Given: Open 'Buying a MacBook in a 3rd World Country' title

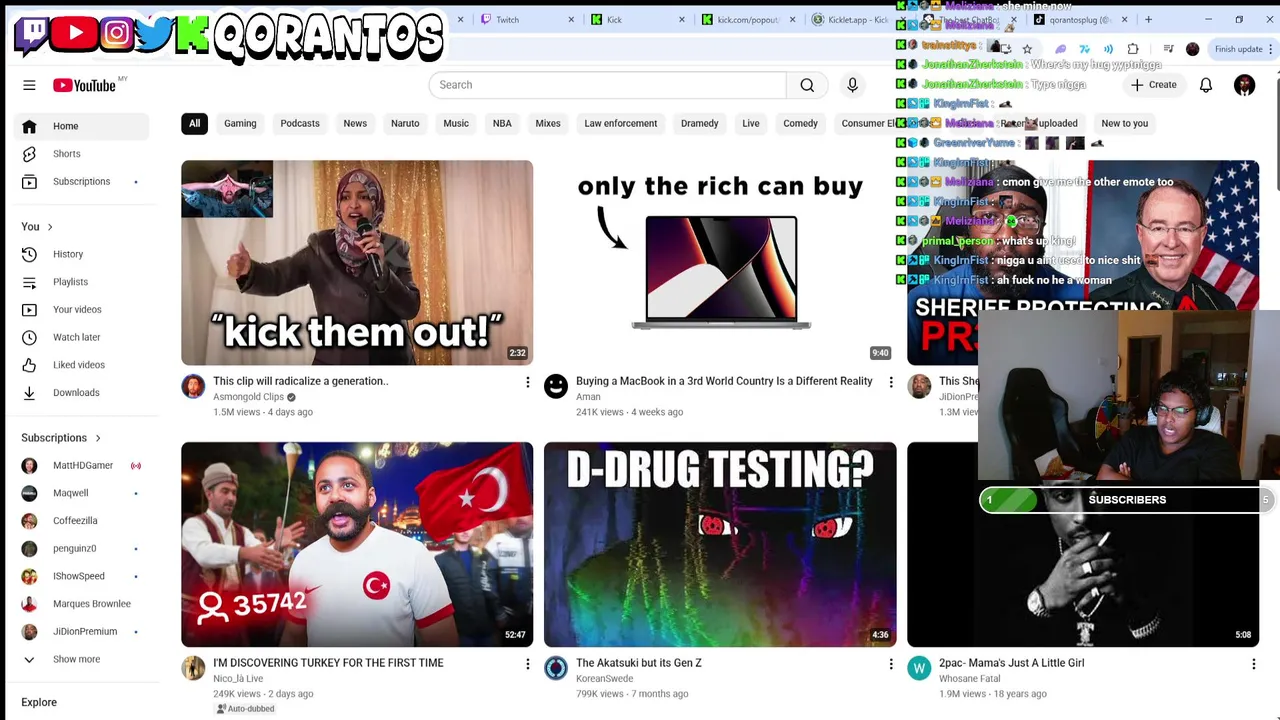Looking at the screenshot, I should pyautogui.click(x=724, y=381).
